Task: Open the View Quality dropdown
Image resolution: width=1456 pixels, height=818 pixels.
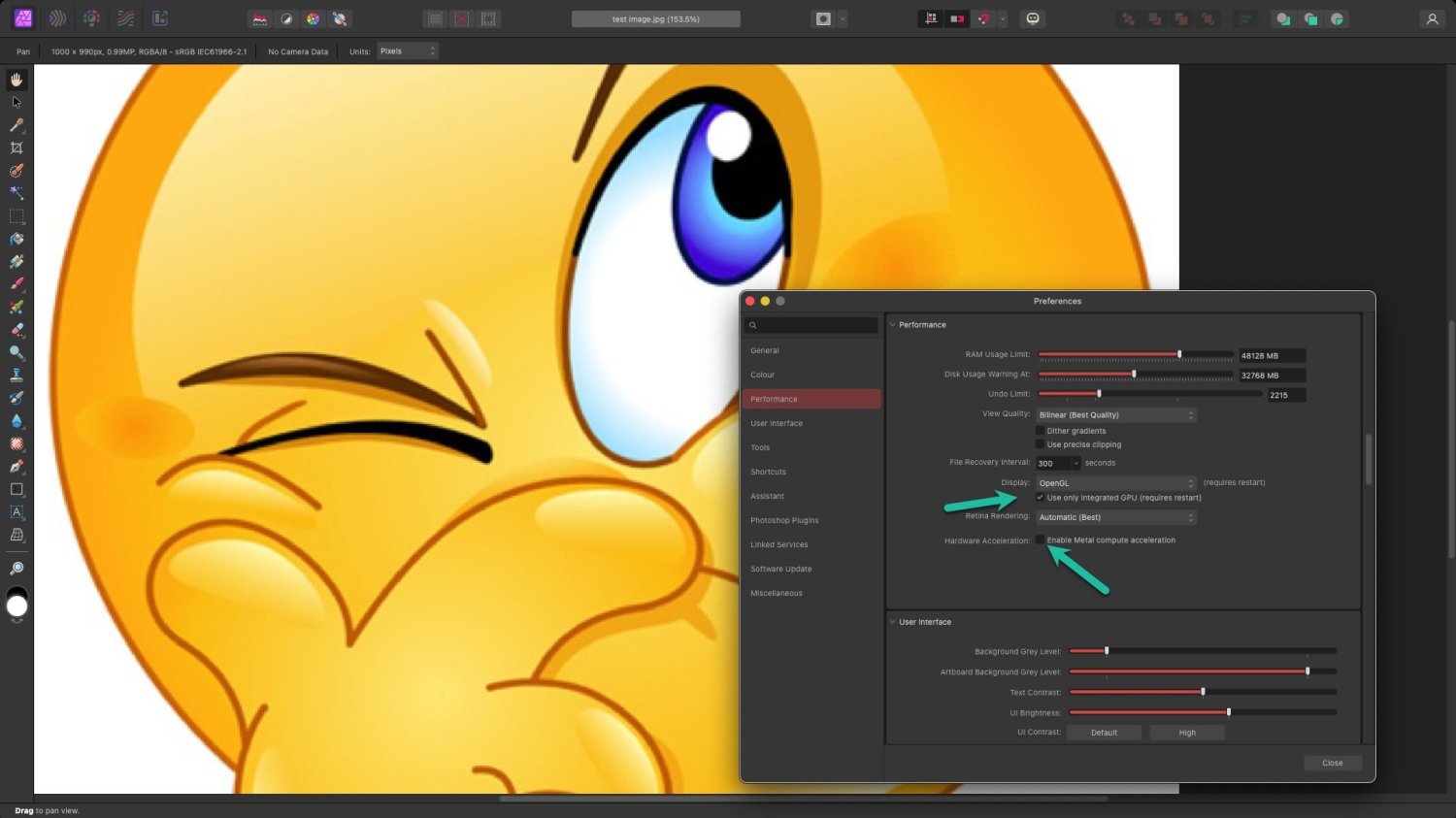Action: click(x=1115, y=415)
